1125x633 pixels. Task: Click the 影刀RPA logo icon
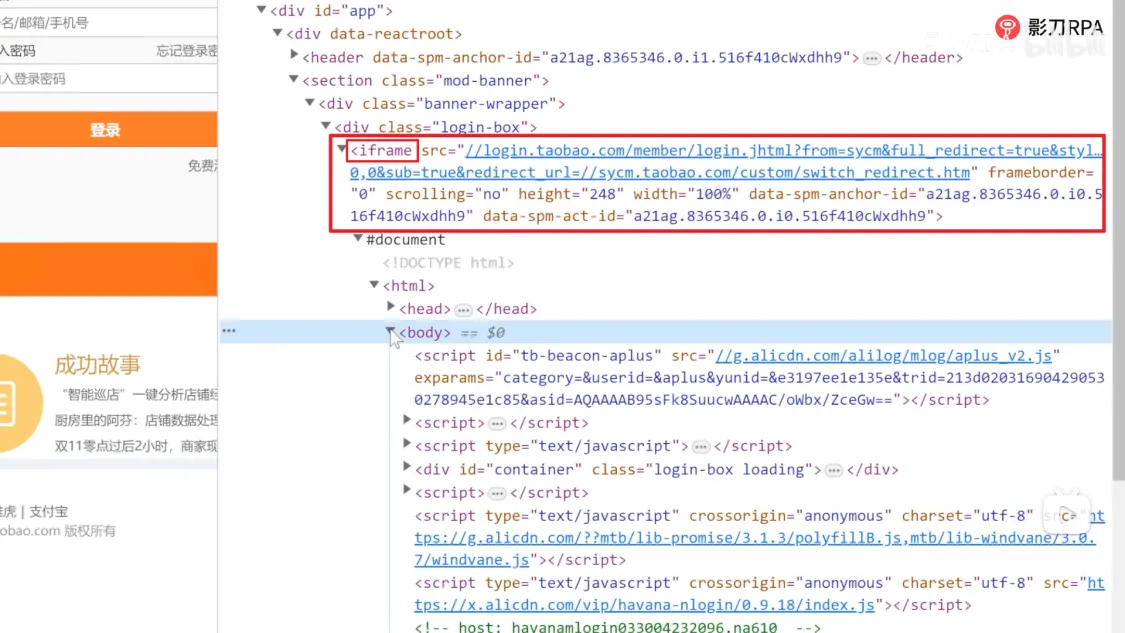[x=1007, y=27]
